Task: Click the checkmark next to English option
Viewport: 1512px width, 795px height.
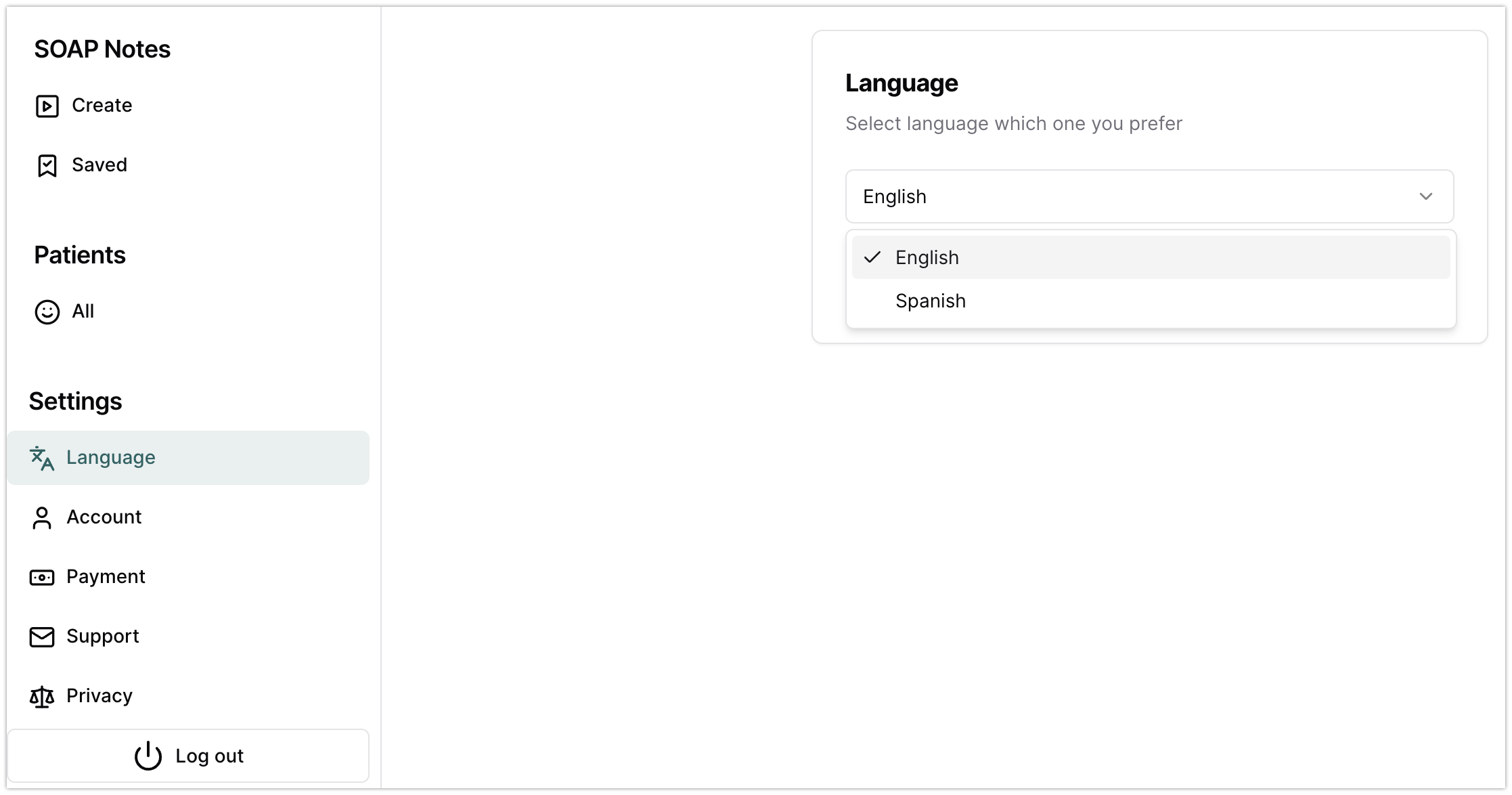Action: [872, 257]
